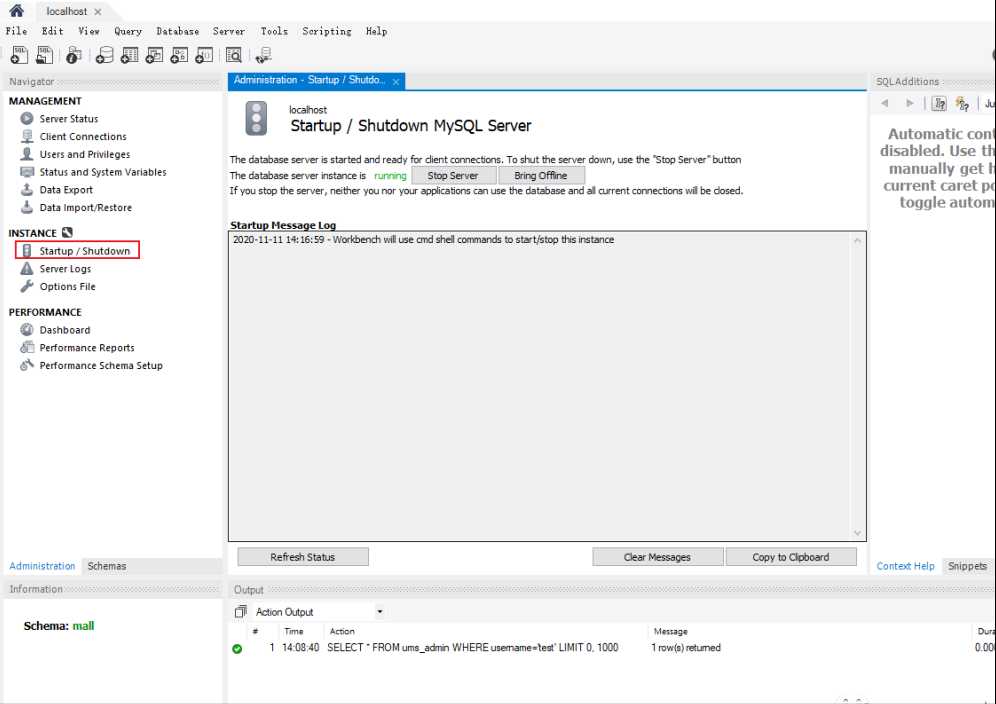Click the Performance Reports icon
Screen dimensions: 996x704
coord(27,347)
